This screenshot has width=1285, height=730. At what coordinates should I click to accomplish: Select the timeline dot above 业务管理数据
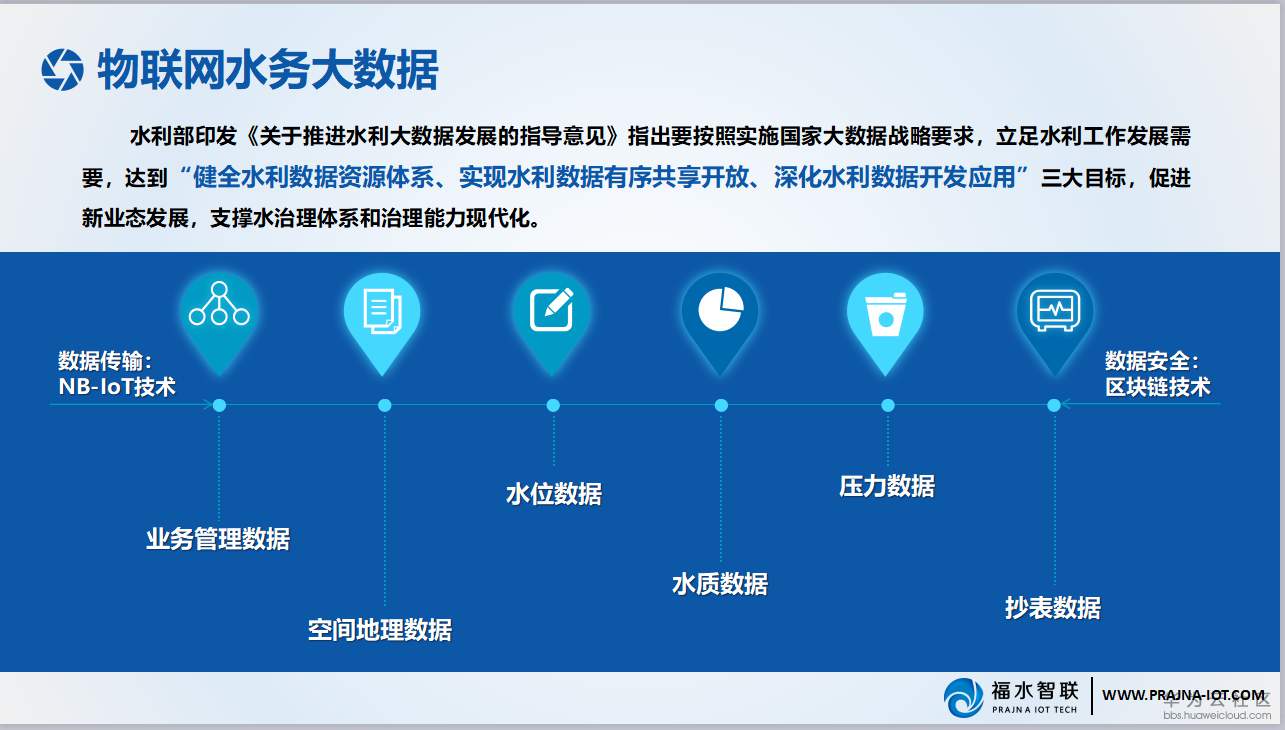click(220, 405)
